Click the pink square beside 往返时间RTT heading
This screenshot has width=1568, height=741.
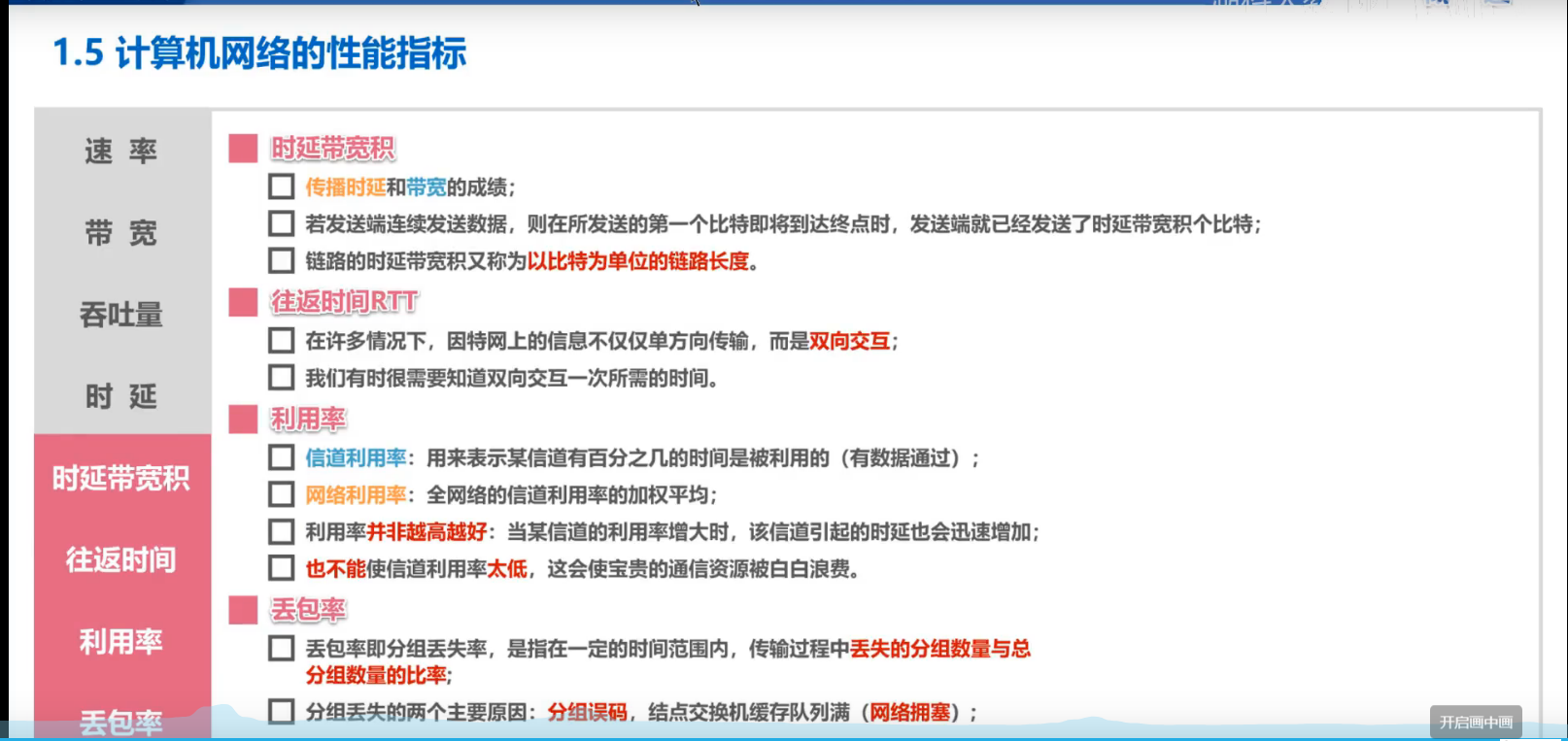coord(243,302)
